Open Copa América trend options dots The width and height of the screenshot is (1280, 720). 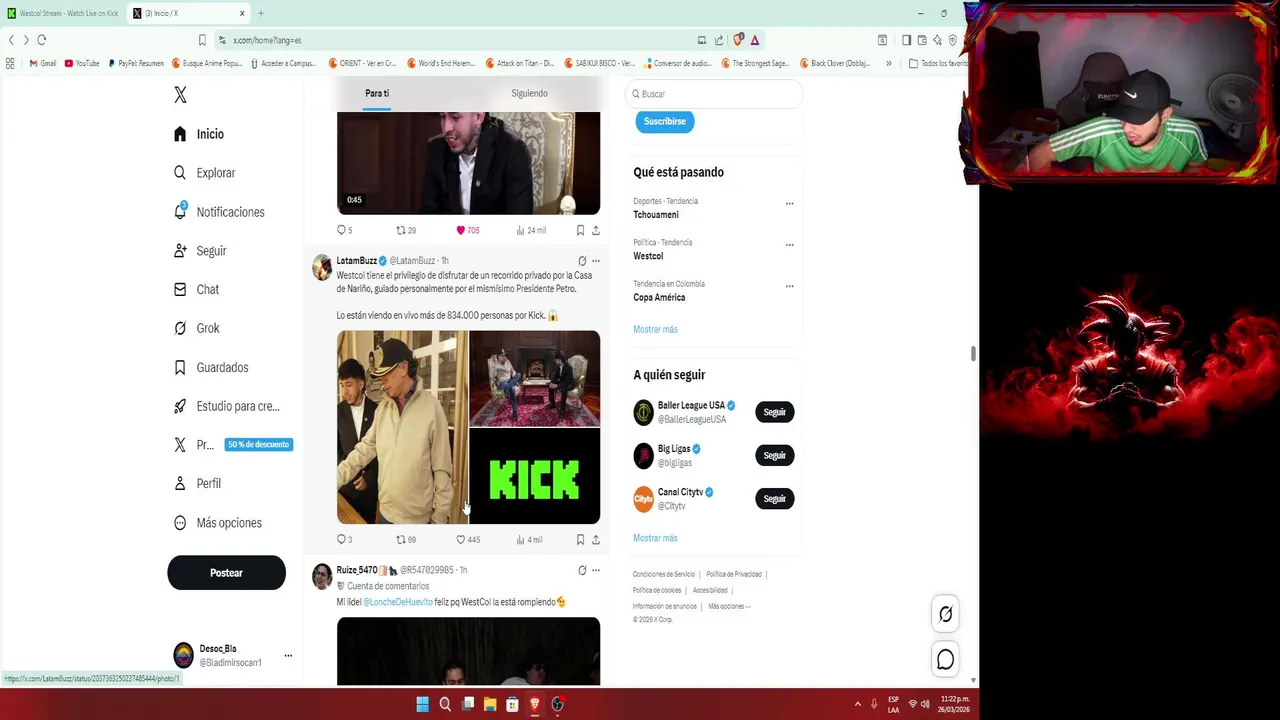[789, 286]
